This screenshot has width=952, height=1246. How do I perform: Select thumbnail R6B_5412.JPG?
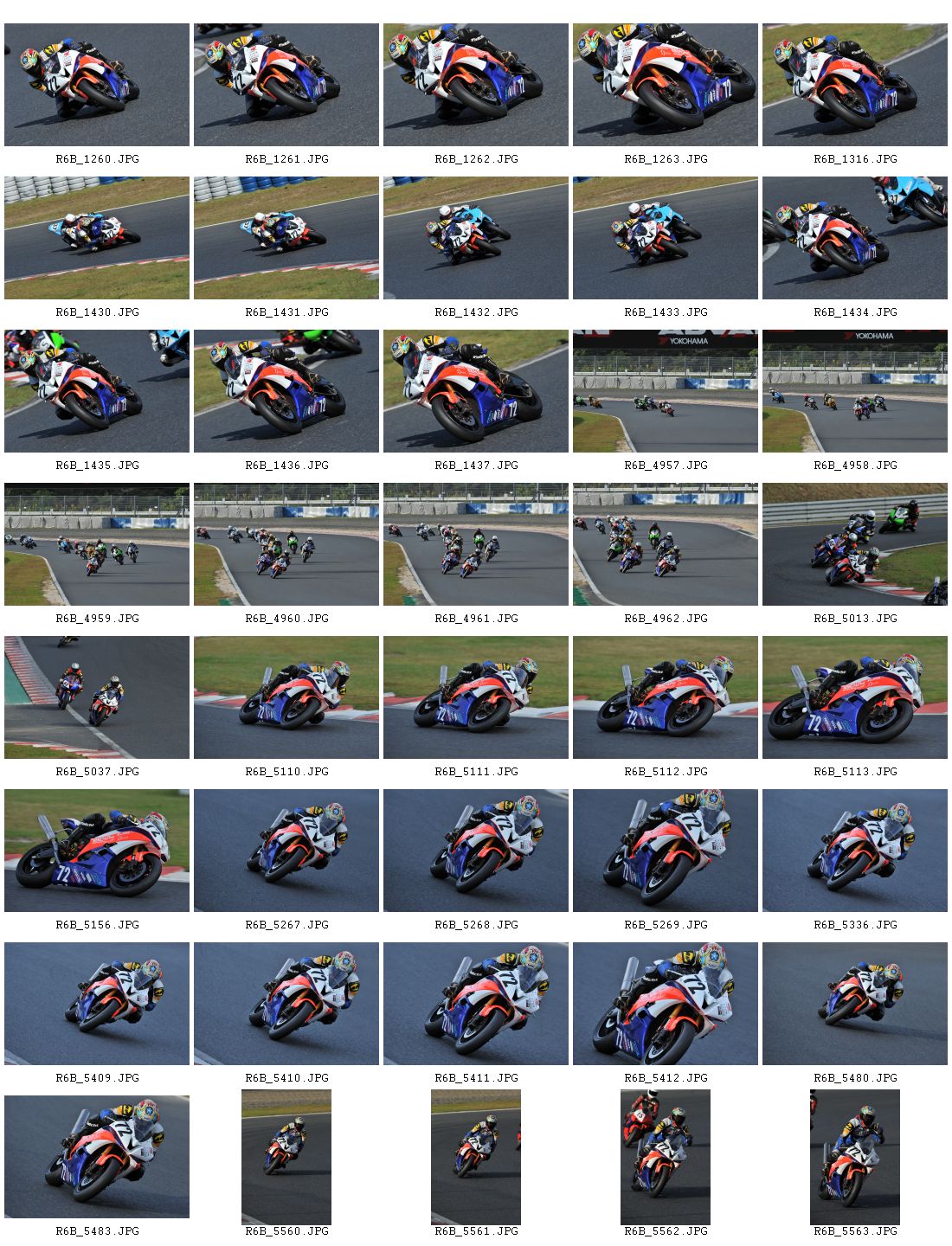(x=666, y=1004)
